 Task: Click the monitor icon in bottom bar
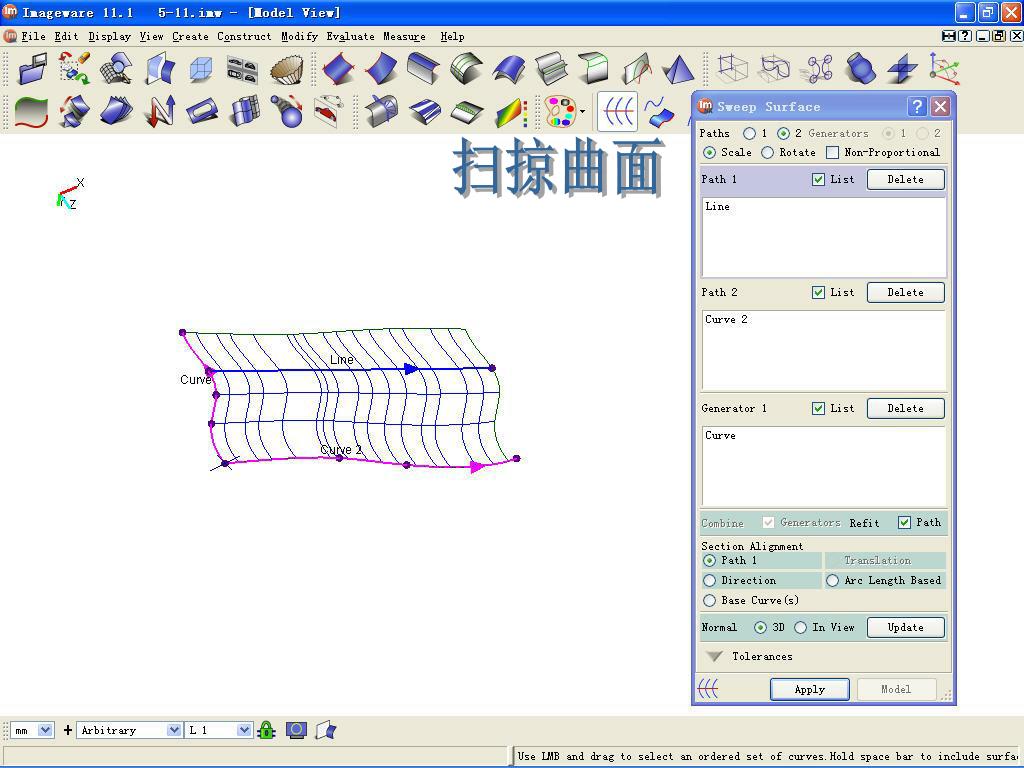296,730
